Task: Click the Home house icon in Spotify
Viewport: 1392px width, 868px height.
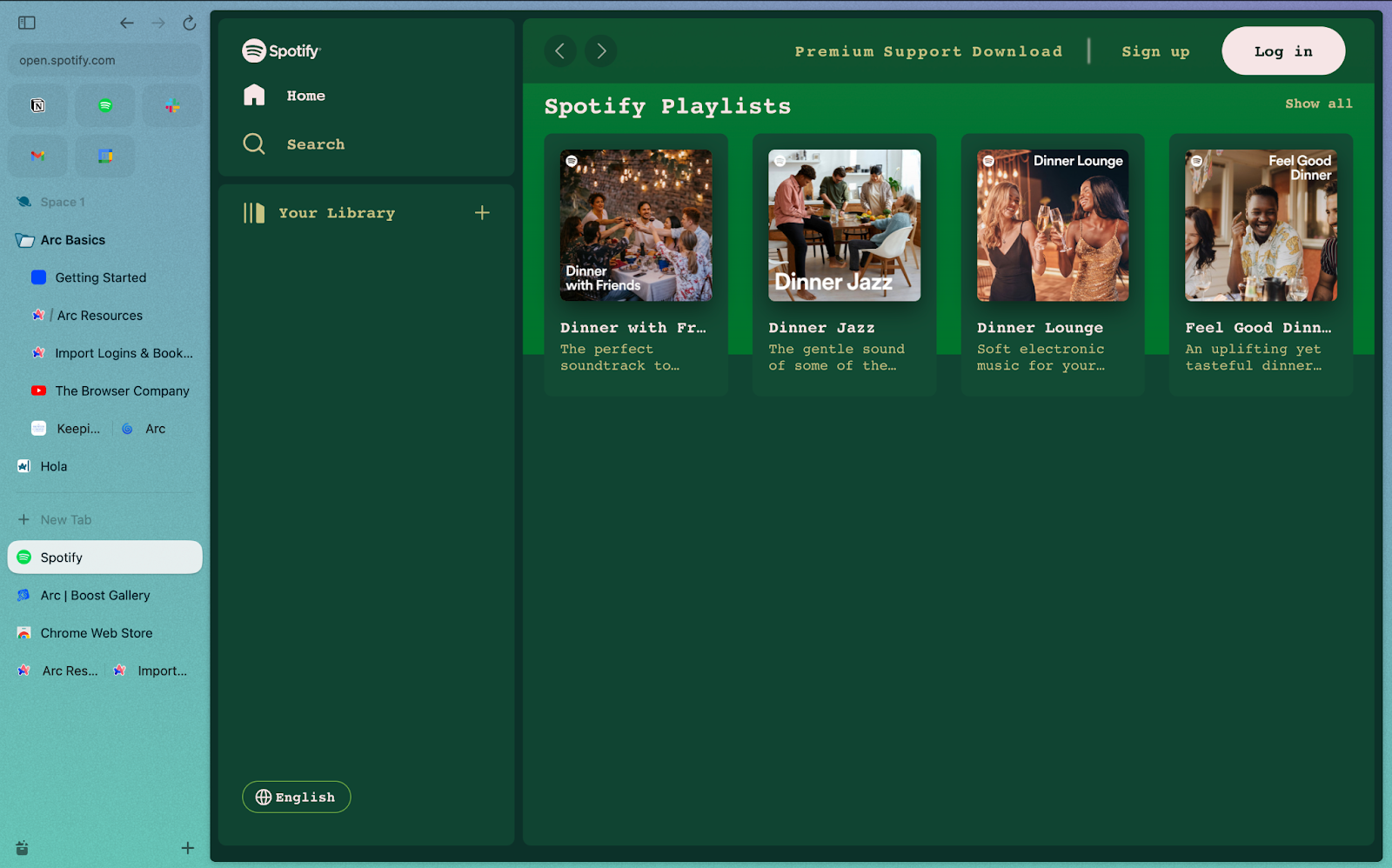Action: tap(254, 95)
